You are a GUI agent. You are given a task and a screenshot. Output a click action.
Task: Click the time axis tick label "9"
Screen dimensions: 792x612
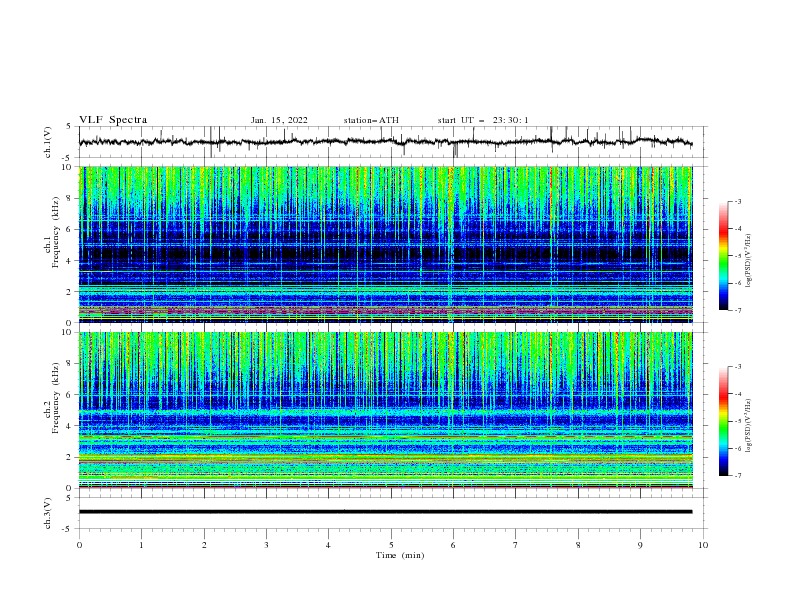(640, 545)
